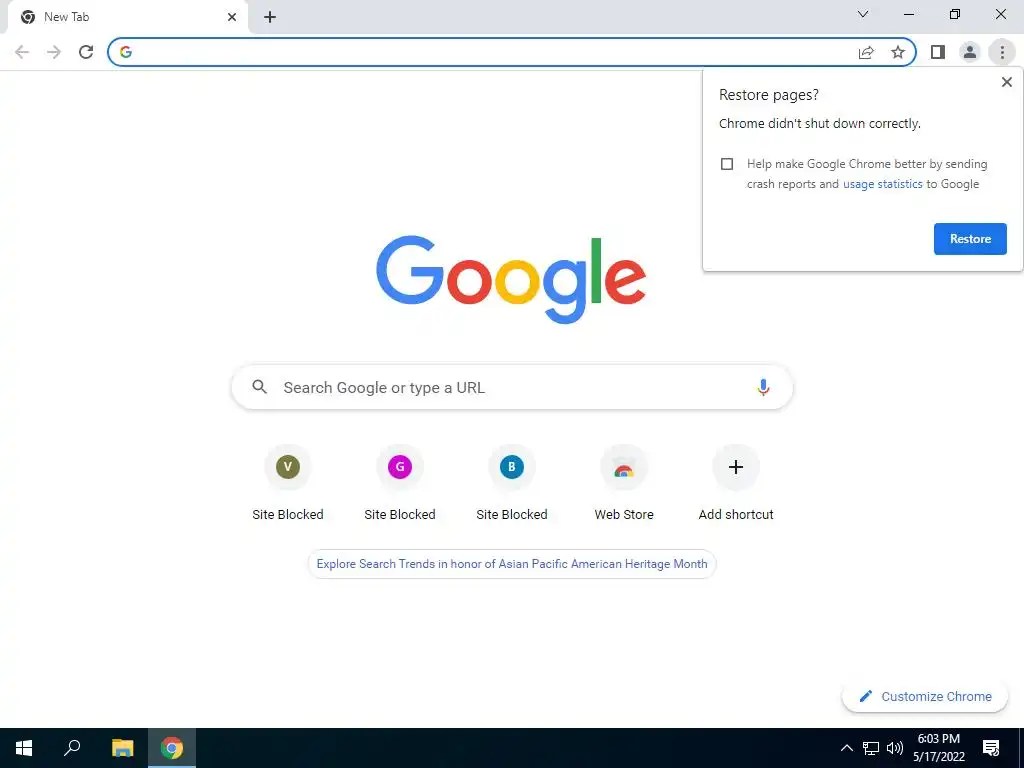Open the Windows Start menu
This screenshot has width=1024, height=768.
[24, 748]
